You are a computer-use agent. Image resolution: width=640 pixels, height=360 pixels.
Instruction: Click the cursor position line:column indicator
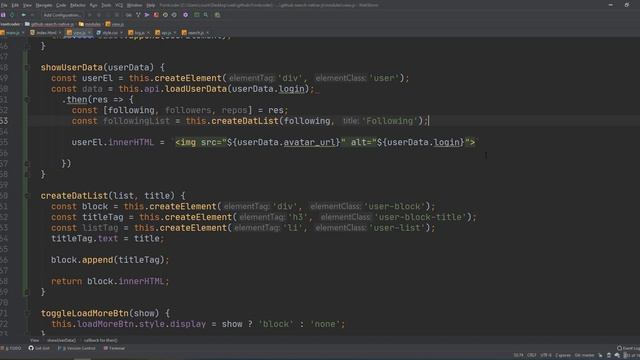[x=518, y=355]
